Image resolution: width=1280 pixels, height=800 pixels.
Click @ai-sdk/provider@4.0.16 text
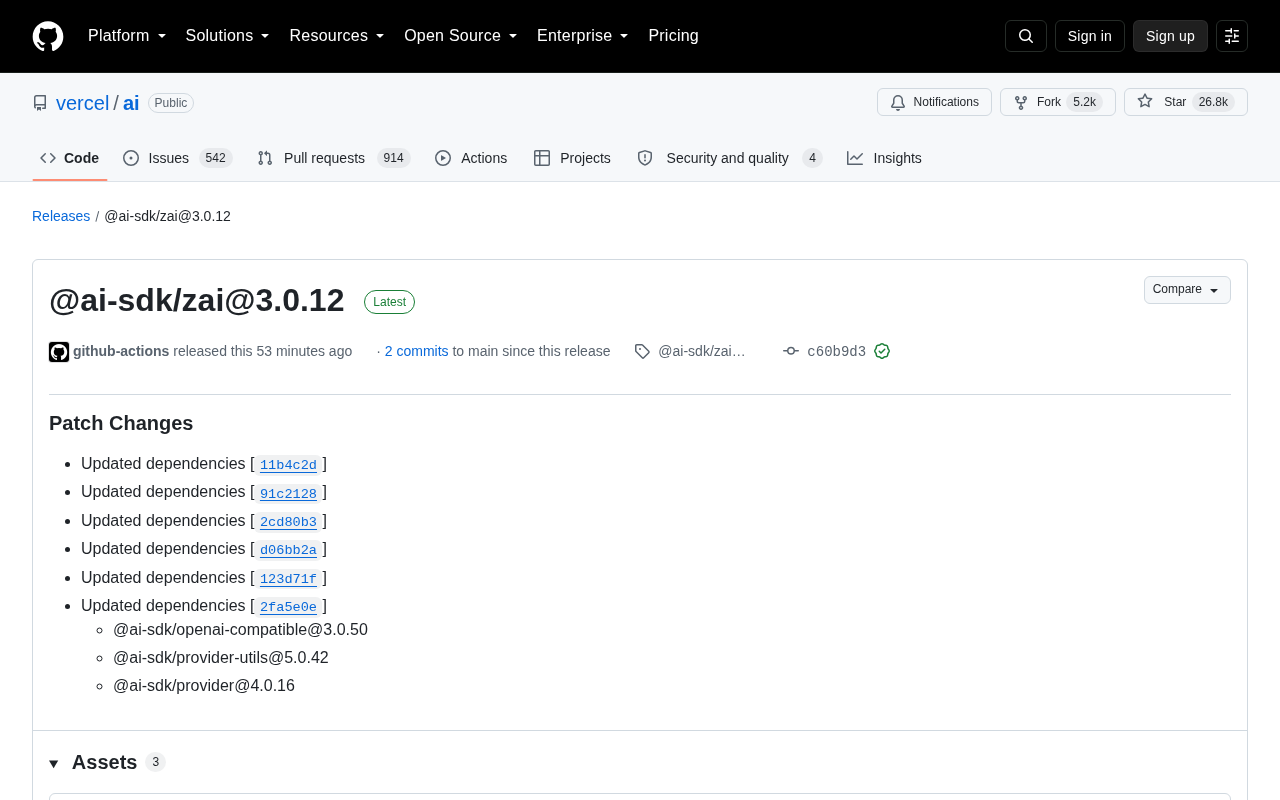coord(204,686)
